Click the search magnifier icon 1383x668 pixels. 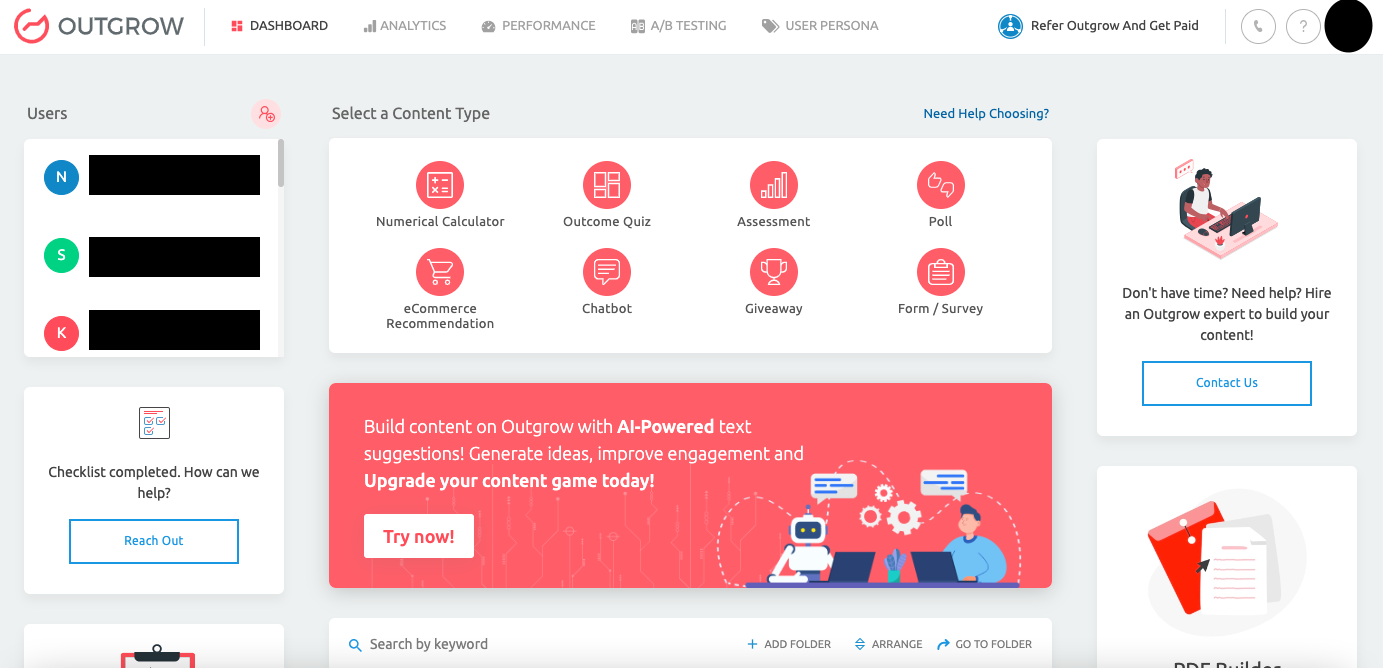[x=355, y=646]
